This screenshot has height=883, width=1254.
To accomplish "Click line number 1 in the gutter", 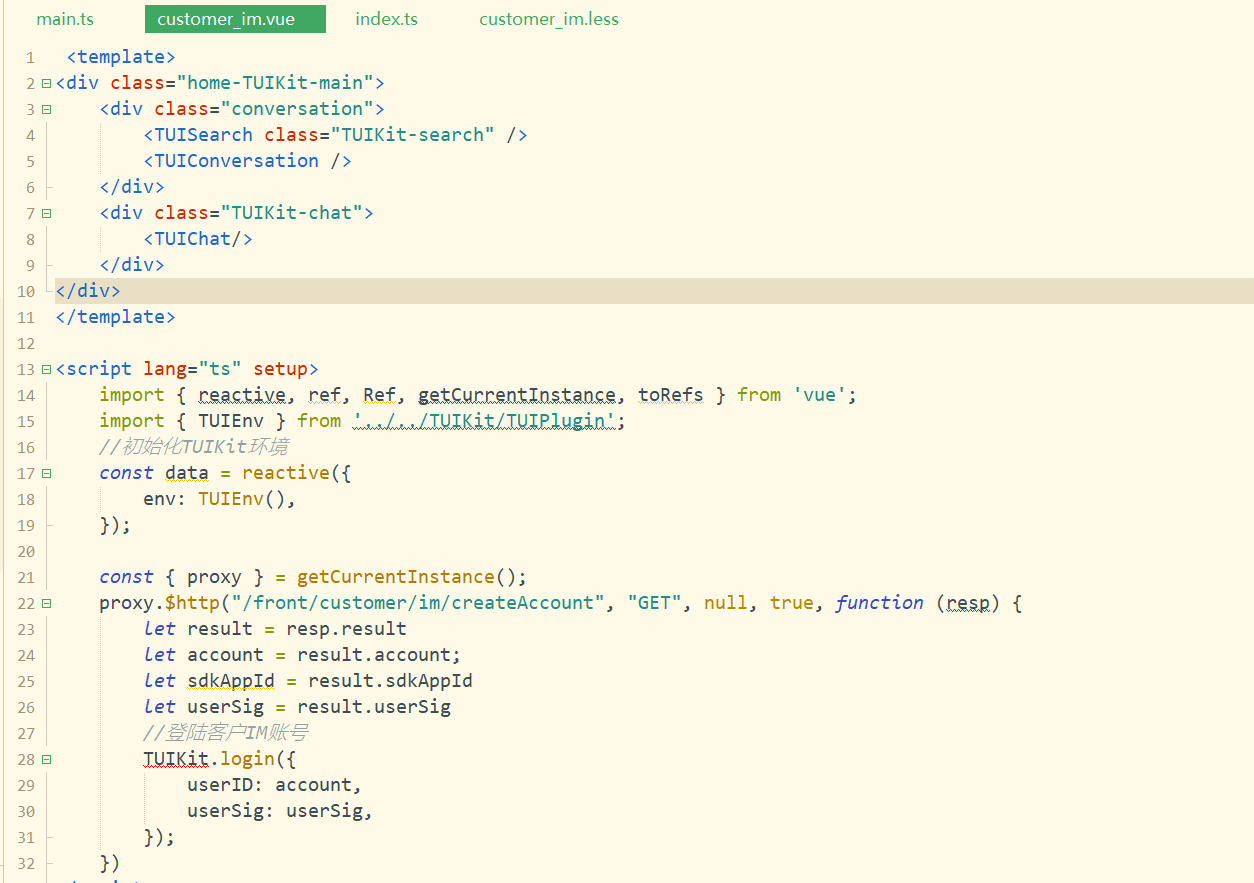I will (30, 57).
